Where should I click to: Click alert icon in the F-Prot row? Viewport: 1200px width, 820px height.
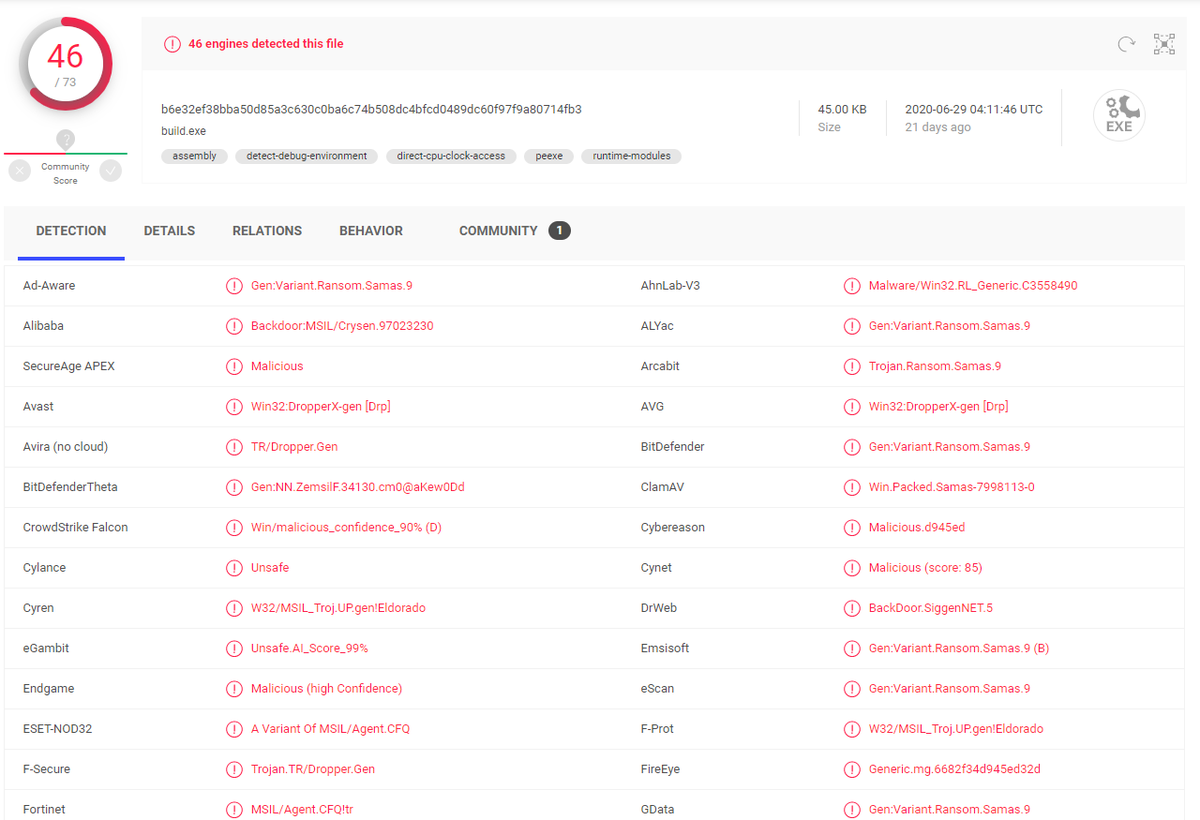pyautogui.click(x=852, y=729)
